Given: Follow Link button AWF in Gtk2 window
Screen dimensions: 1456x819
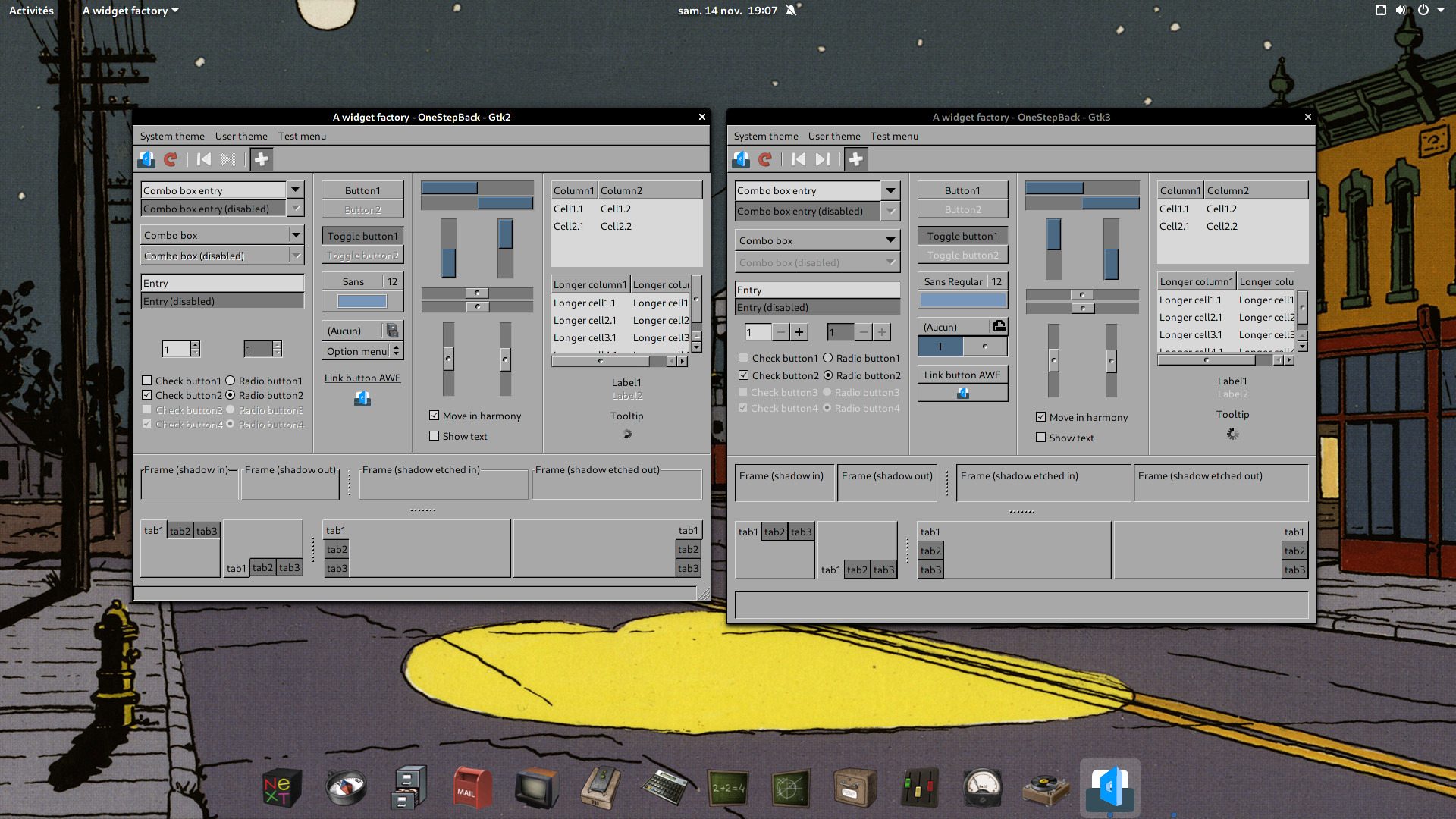Looking at the screenshot, I should point(362,378).
